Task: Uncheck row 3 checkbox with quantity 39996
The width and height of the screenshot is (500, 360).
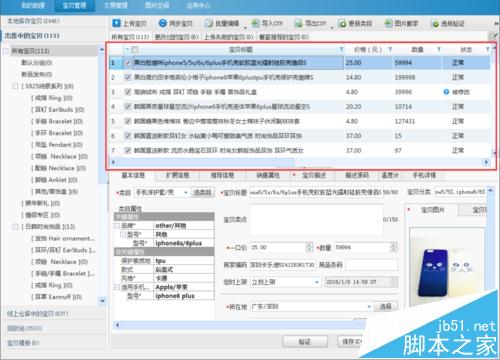Action: (x=128, y=92)
